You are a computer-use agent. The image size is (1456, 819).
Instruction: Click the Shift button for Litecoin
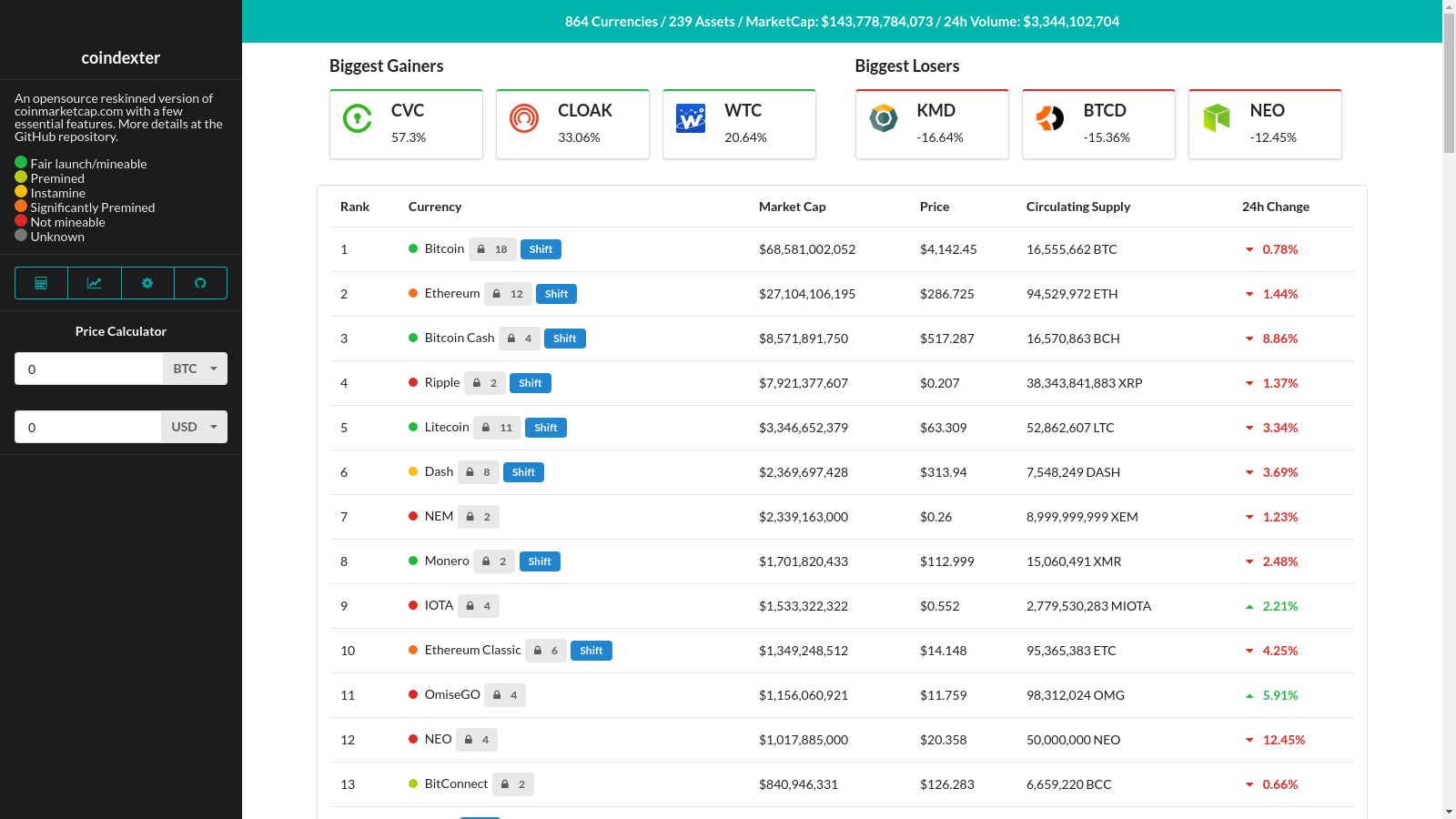[x=546, y=428]
